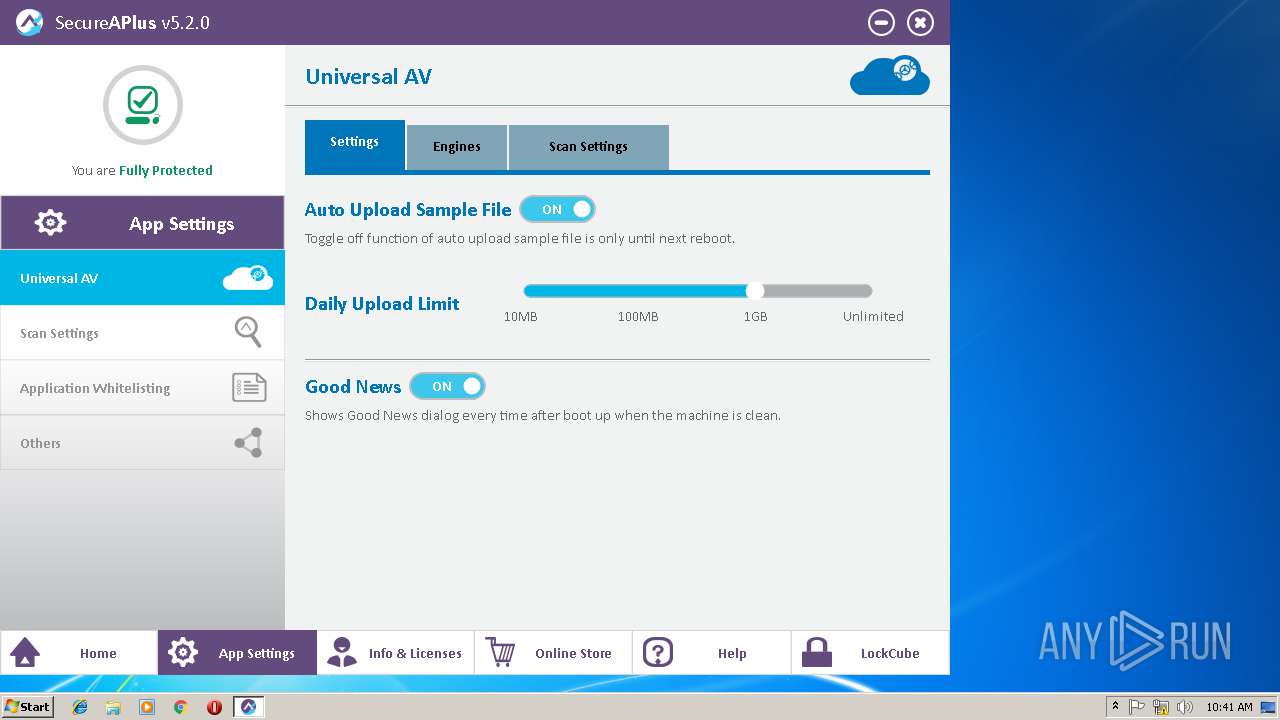Viewport: 1280px width, 720px height.
Task: Click the Auto Upload Sample File label
Action: [x=408, y=210]
